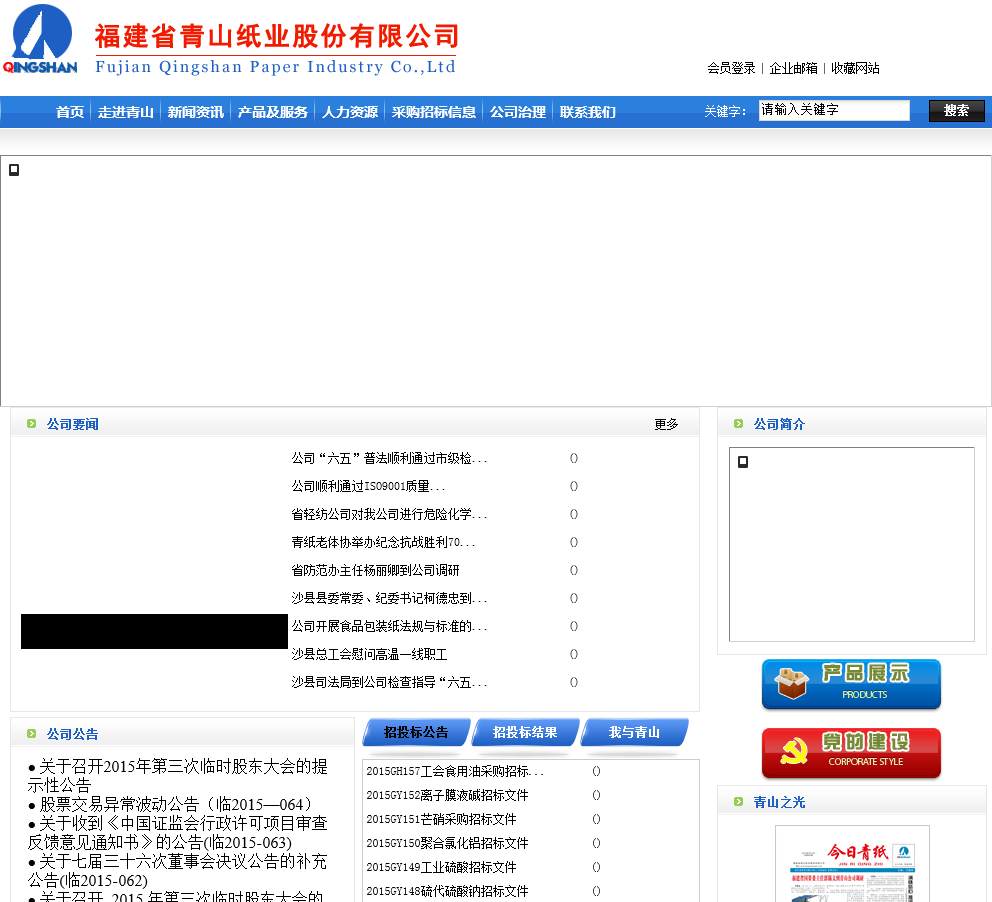Click the 收藏网站 link
This screenshot has width=992, height=902.
[x=855, y=68]
